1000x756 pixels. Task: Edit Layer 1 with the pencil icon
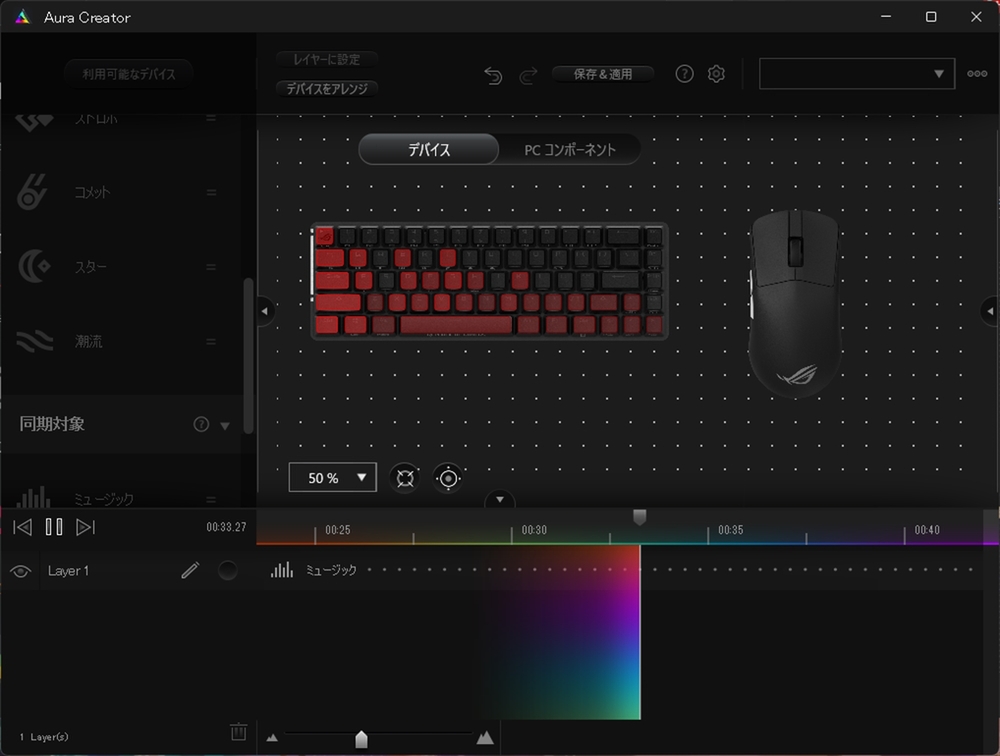[x=190, y=570]
